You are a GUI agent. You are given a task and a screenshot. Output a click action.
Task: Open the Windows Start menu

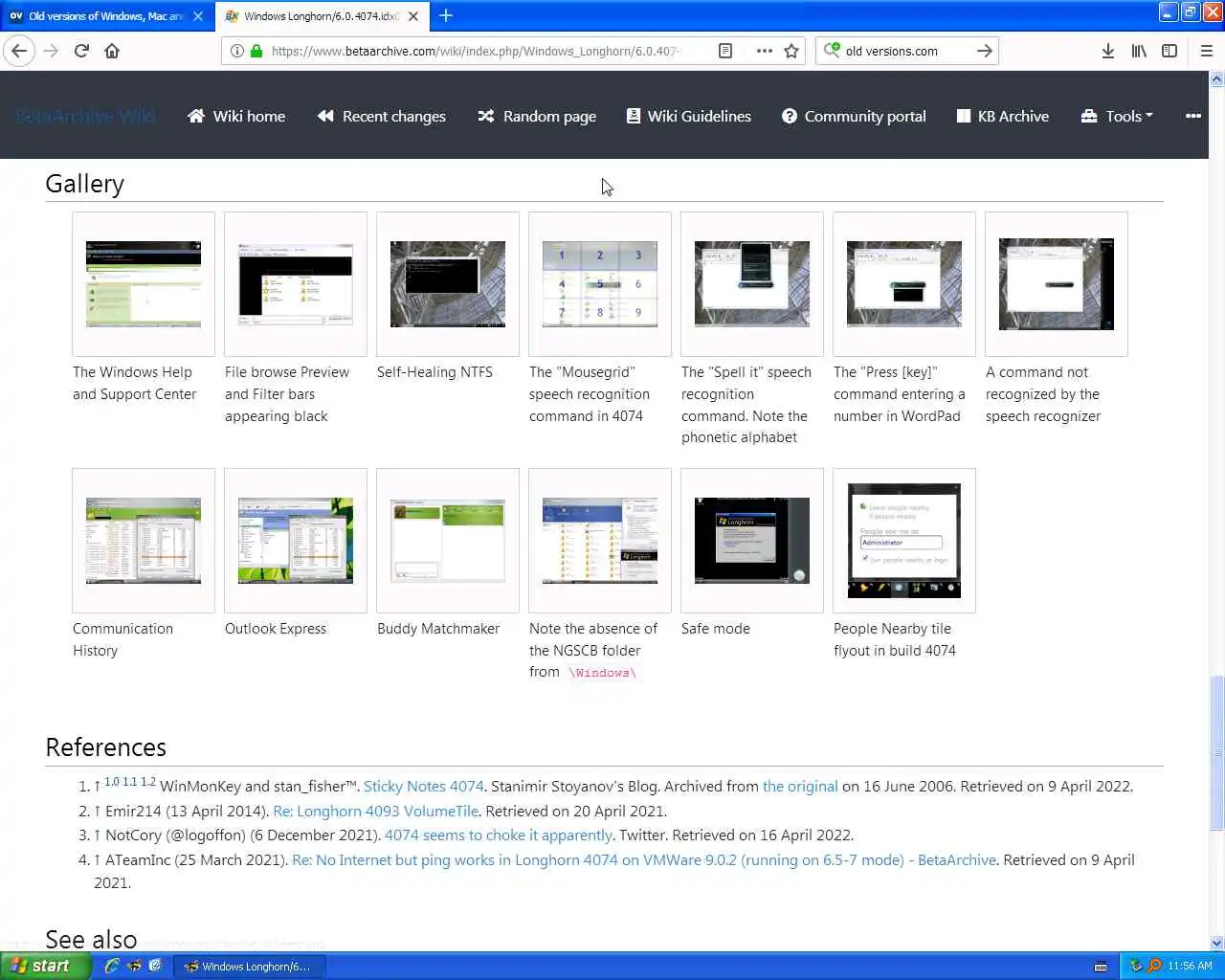[x=45, y=966]
